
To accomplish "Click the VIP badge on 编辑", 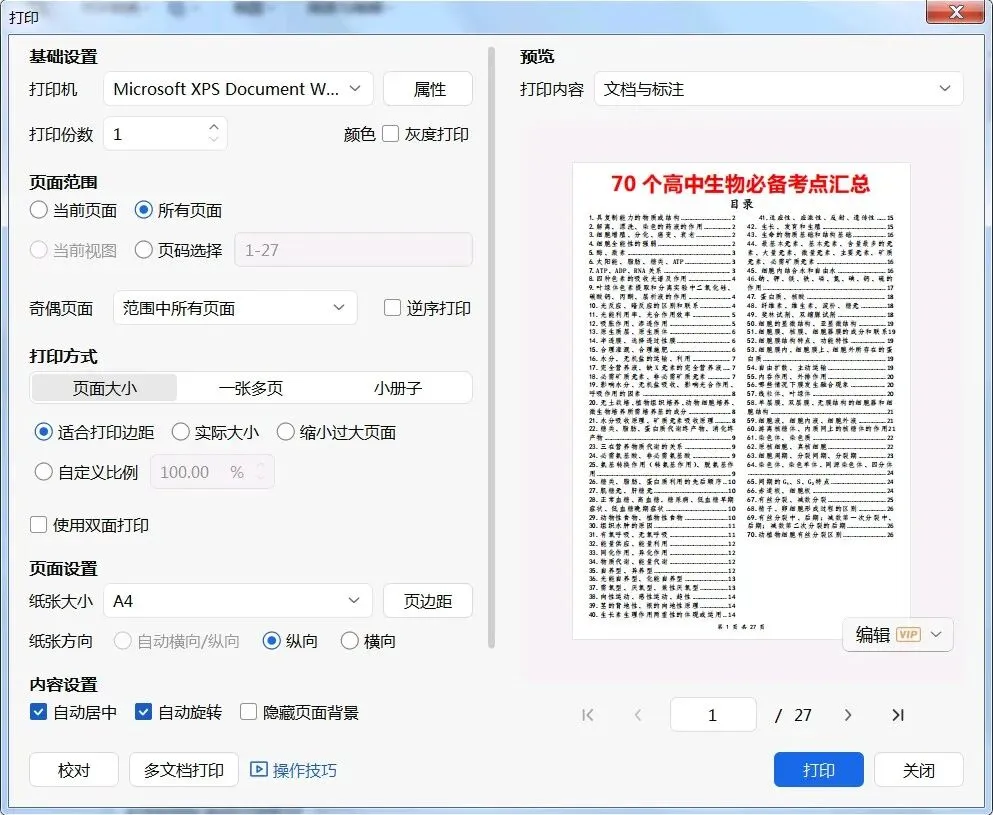I will [908, 635].
